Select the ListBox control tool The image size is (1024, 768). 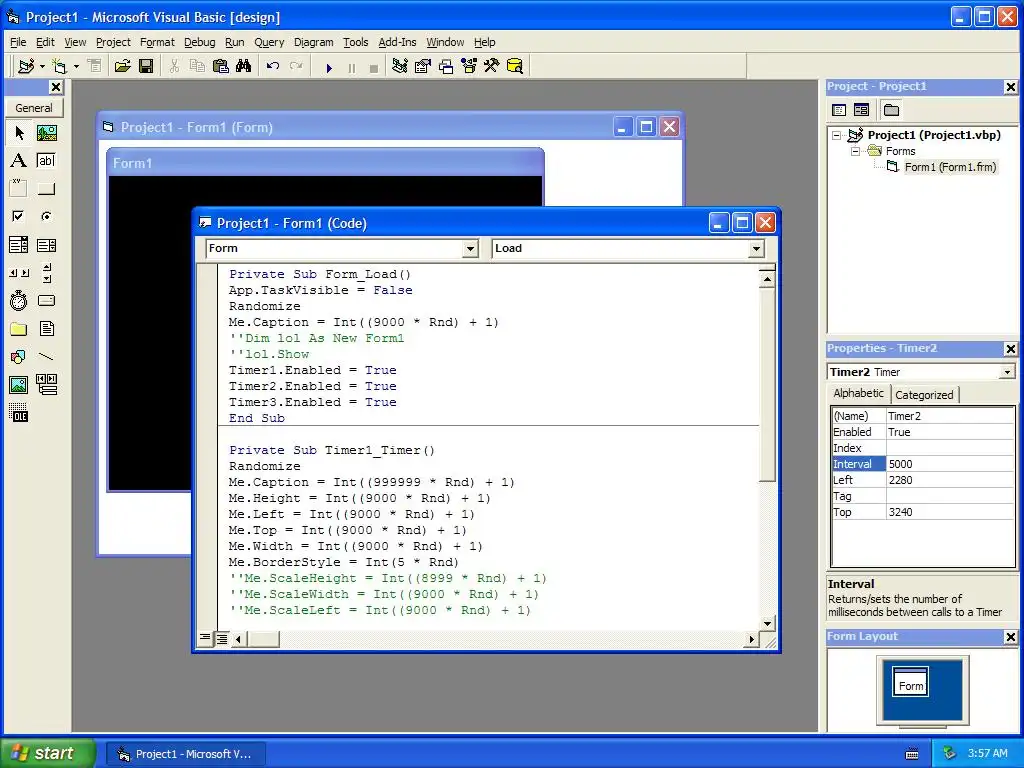pyautogui.click(x=46, y=245)
